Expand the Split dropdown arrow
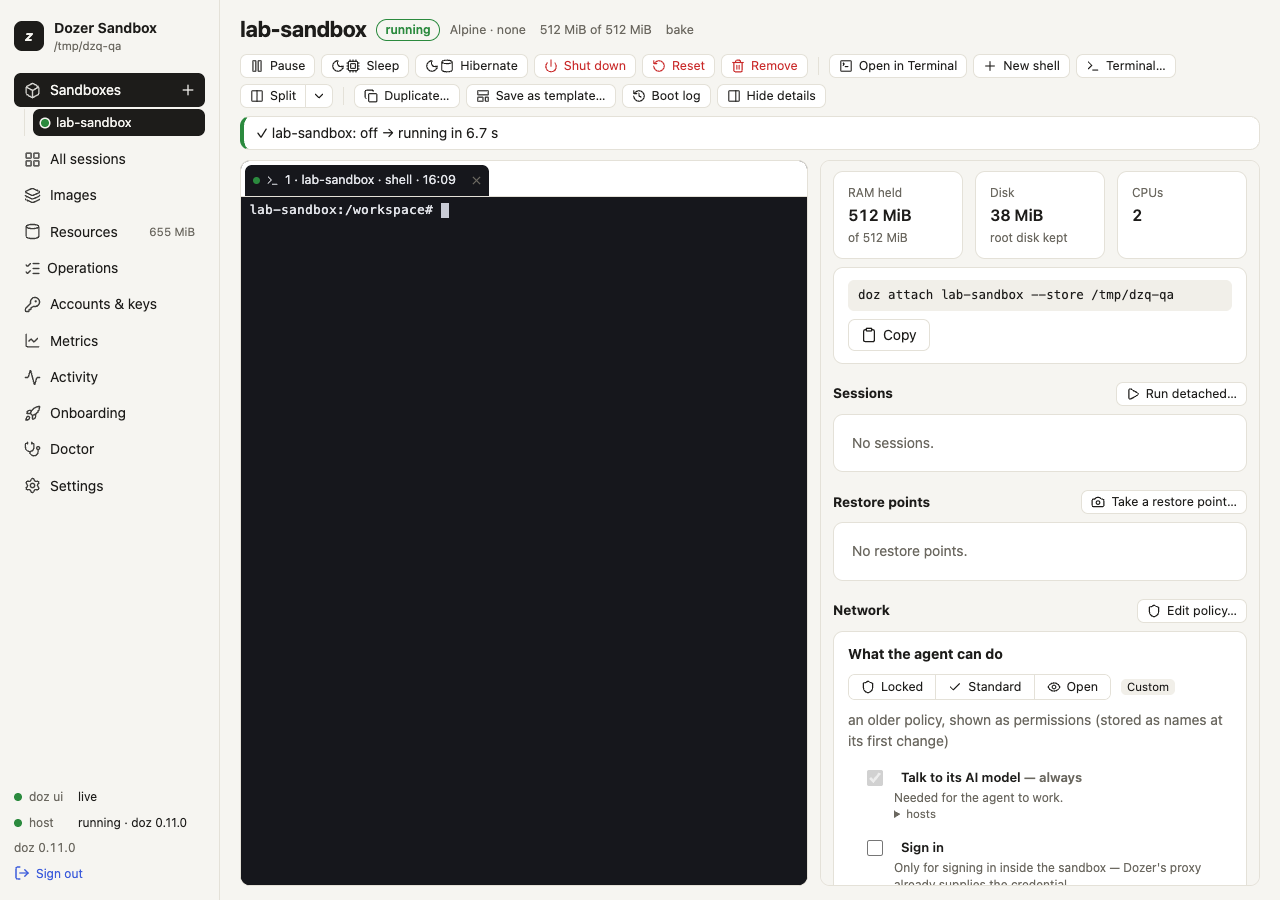Screen dimensions: 1280x900 pyautogui.click(x=319, y=96)
